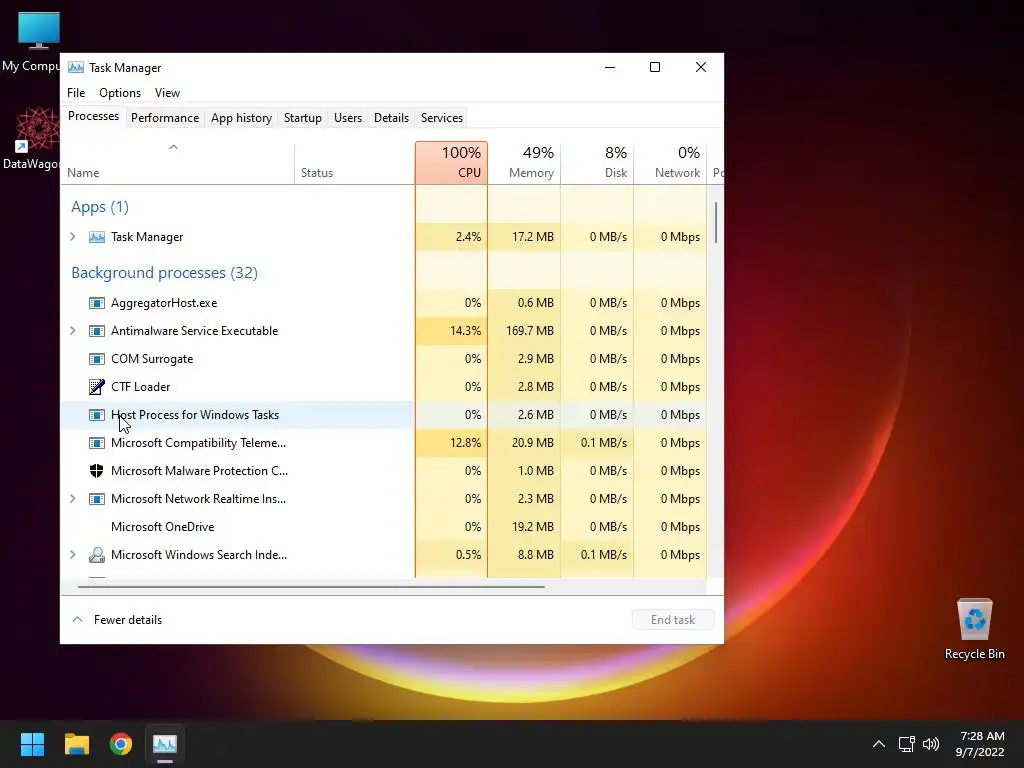
Task: Switch to the App history tab
Action: tap(241, 118)
